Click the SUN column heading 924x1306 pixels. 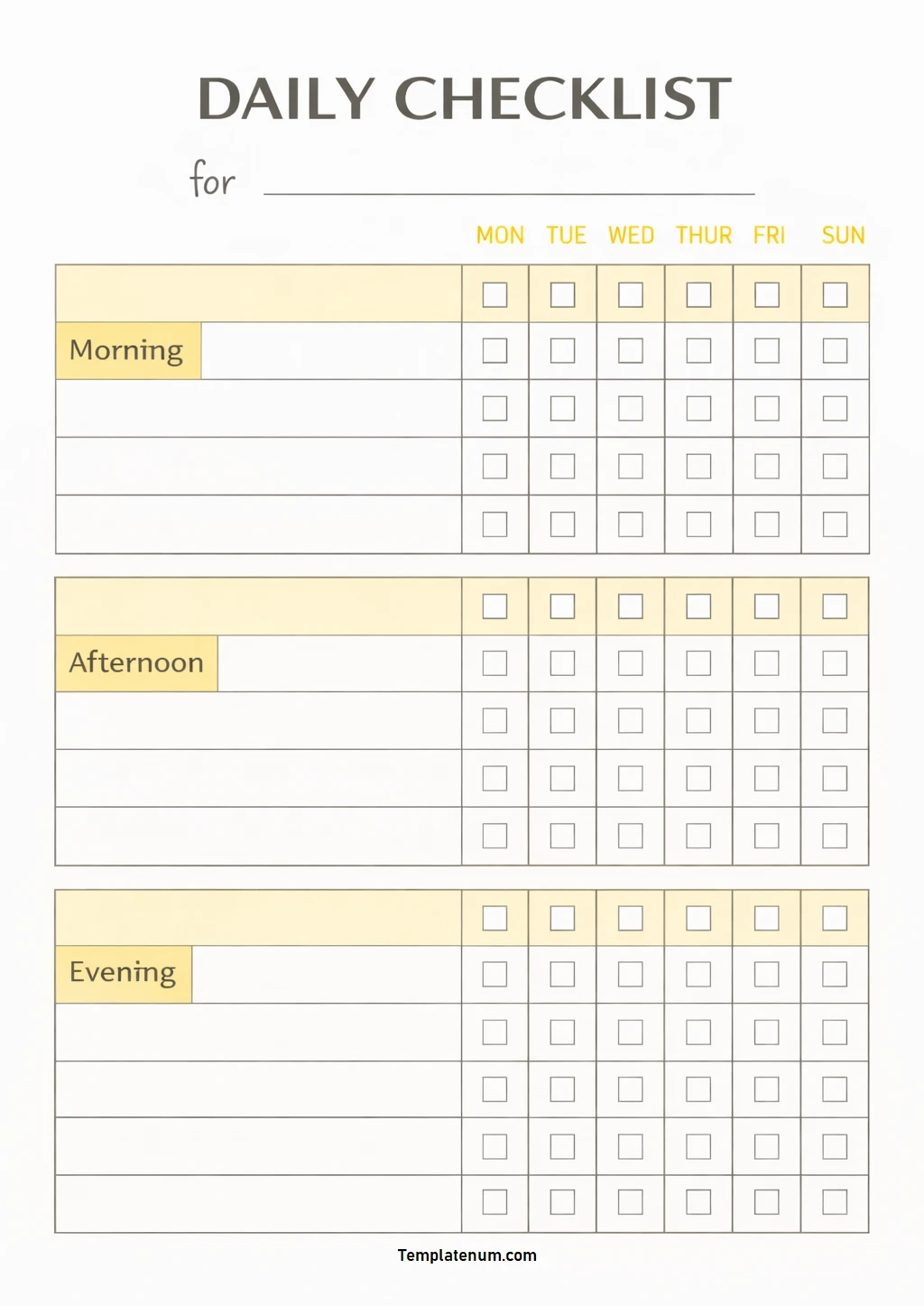[843, 236]
